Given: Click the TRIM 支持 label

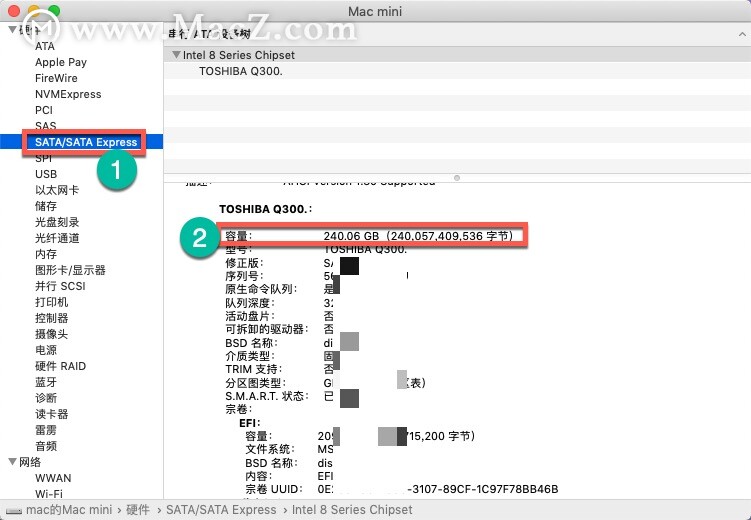Looking at the screenshot, I should (x=253, y=369).
